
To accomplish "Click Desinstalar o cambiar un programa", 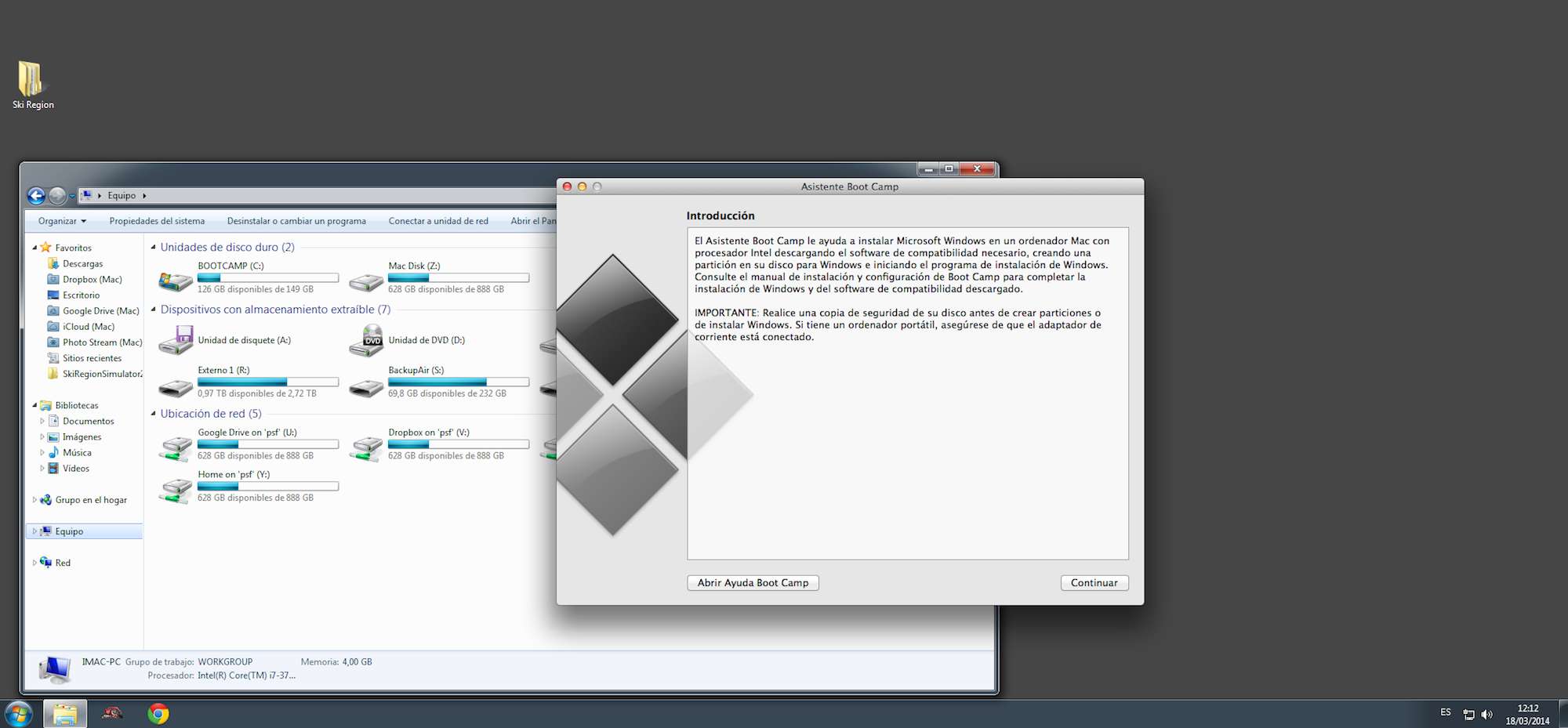I will point(296,221).
